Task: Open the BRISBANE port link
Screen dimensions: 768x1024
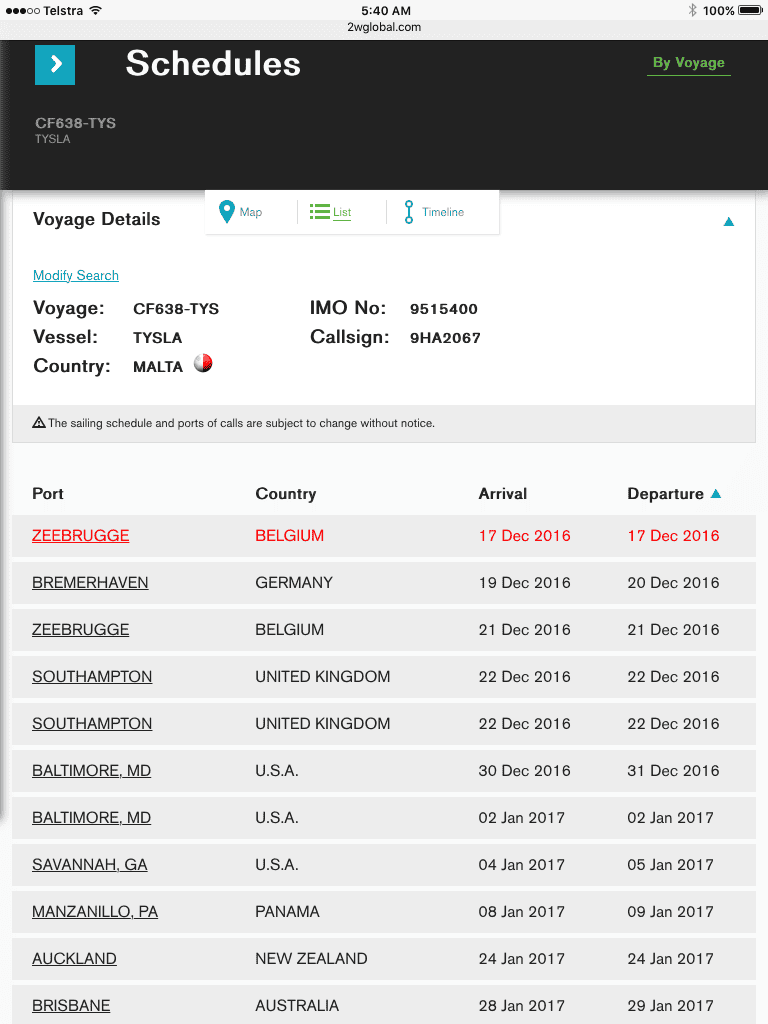Action: 71,1006
